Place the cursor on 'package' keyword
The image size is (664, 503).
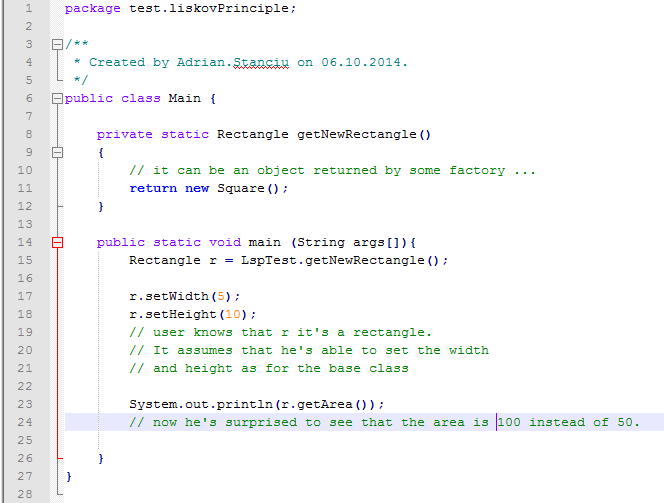click(92, 8)
